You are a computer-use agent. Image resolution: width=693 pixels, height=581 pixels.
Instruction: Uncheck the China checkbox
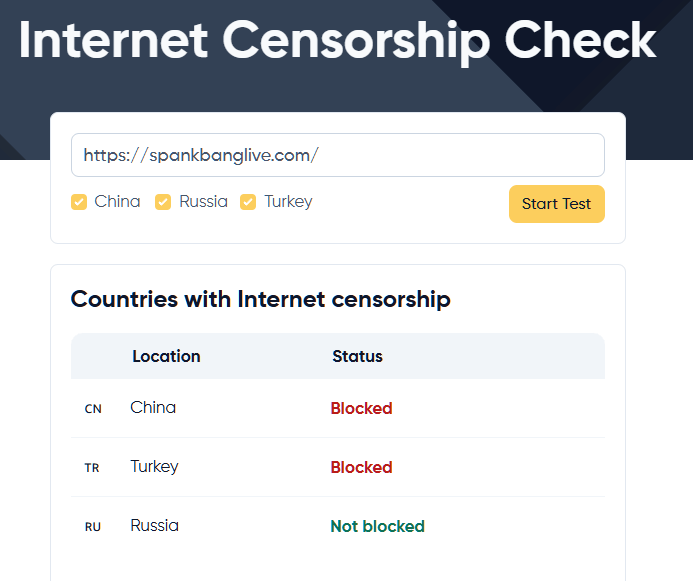pos(79,202)
